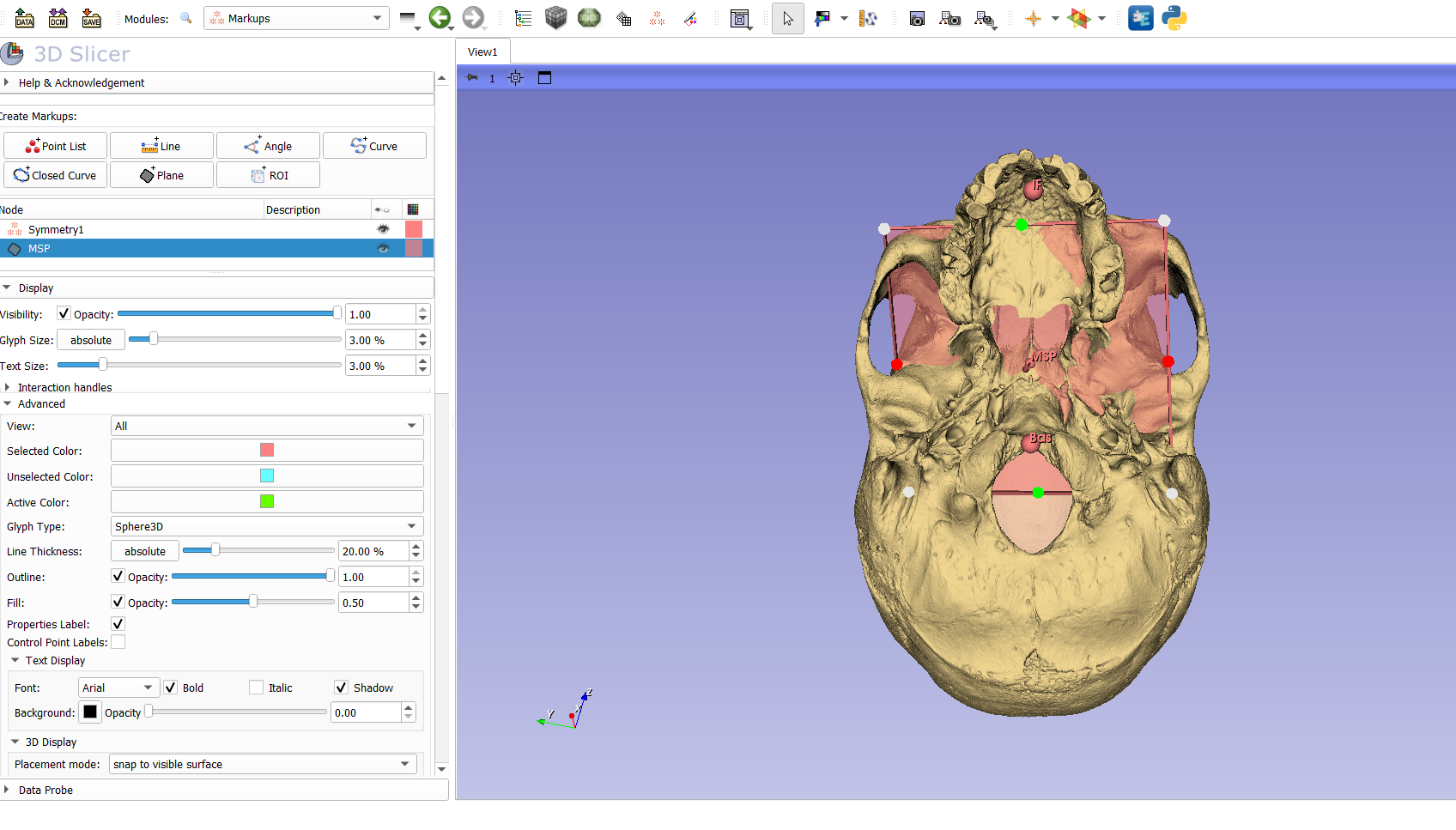1456x830 pixels.
Task: Switch to the View1 tab
Action: click(x=482, y=51)
